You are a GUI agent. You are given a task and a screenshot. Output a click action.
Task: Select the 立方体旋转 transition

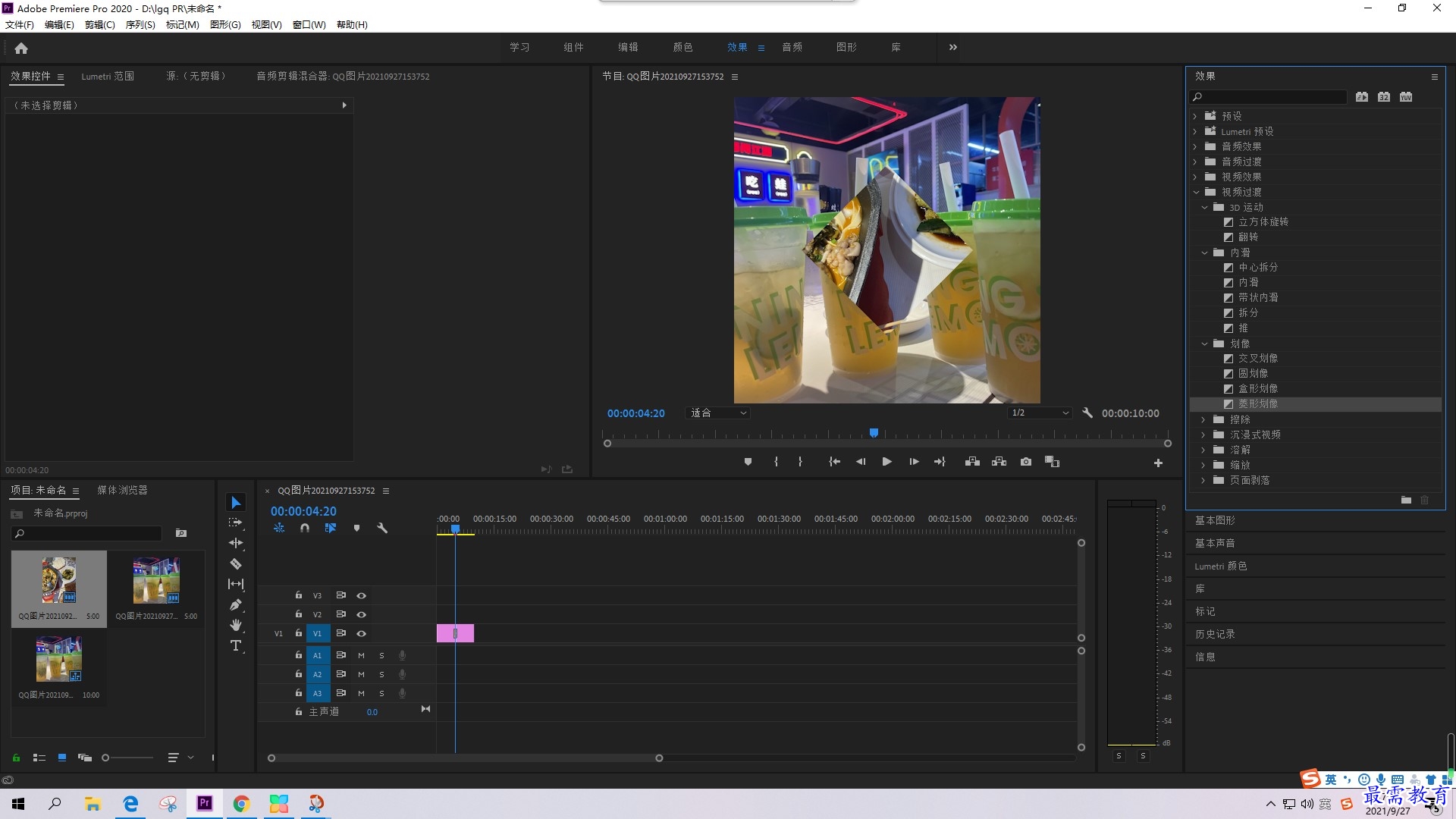1263,221
